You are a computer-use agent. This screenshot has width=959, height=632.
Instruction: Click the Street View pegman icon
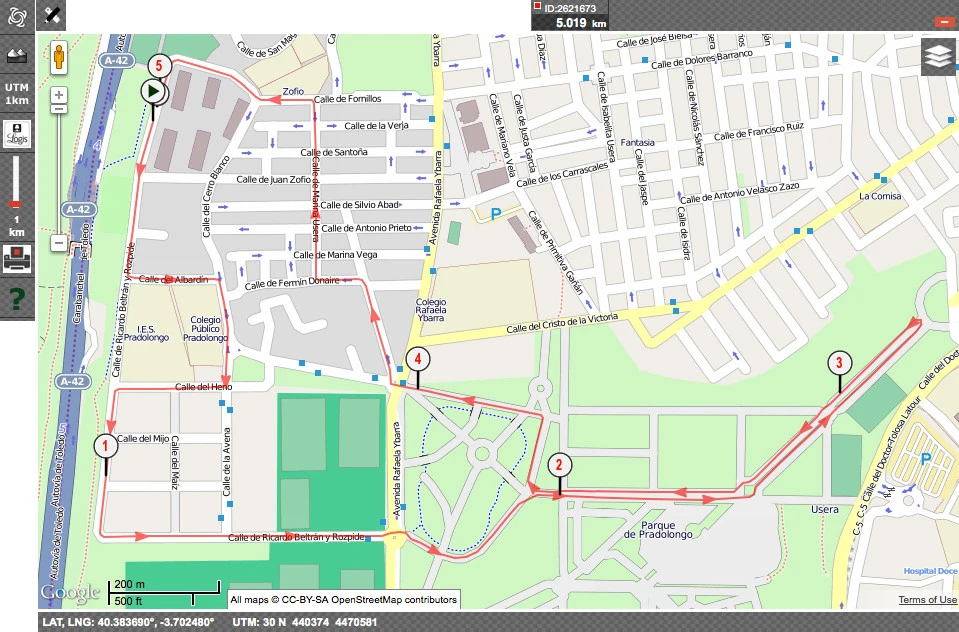tap(59, 56)
